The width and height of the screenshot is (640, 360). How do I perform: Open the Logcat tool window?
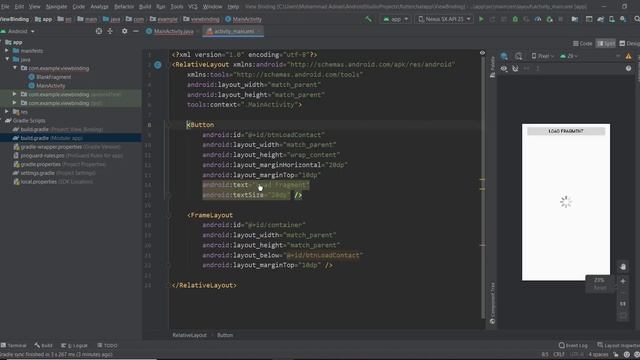(x=74, y=345)
